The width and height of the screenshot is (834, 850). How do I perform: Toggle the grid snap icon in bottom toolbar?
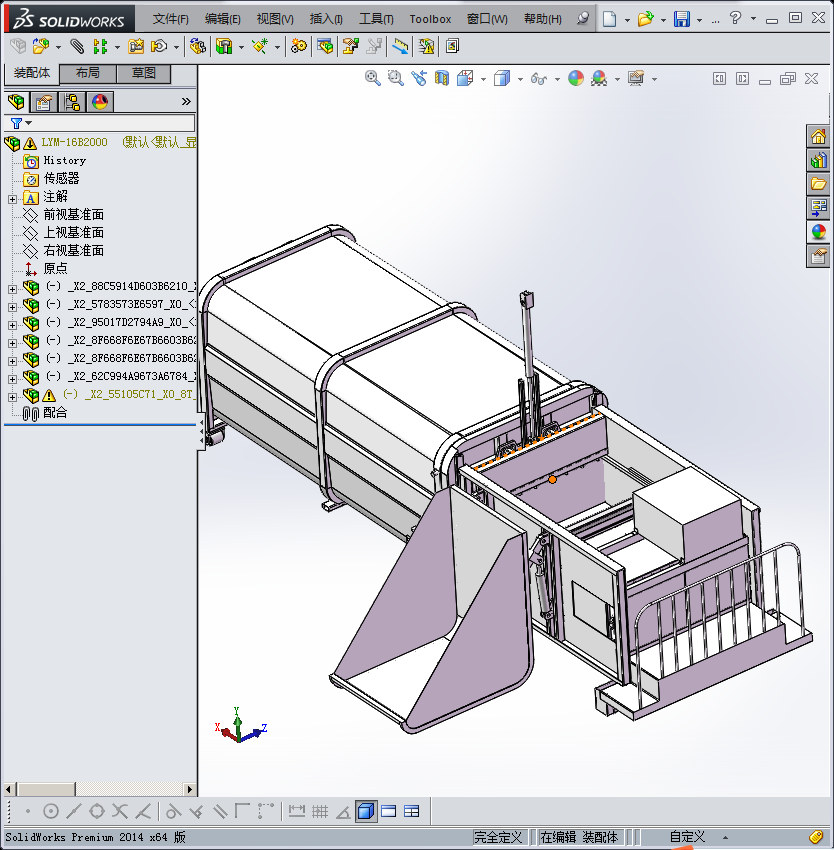click(320, 811)
